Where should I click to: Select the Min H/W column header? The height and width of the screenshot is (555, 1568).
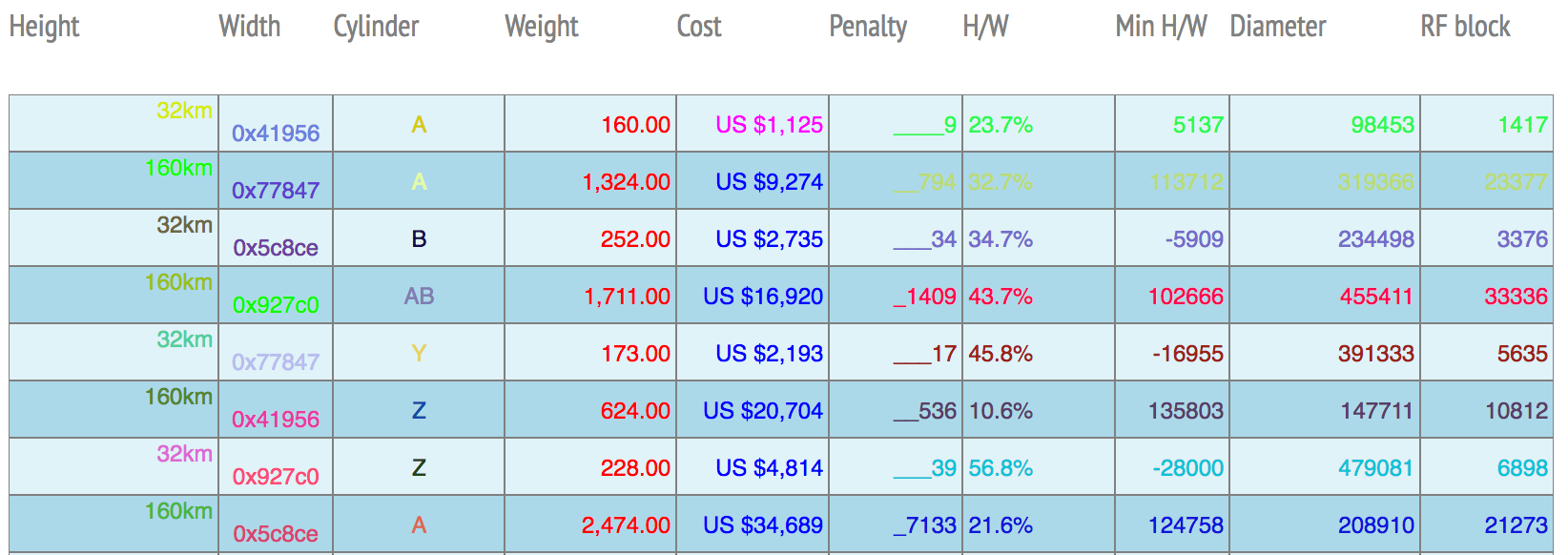[1161, 27]
